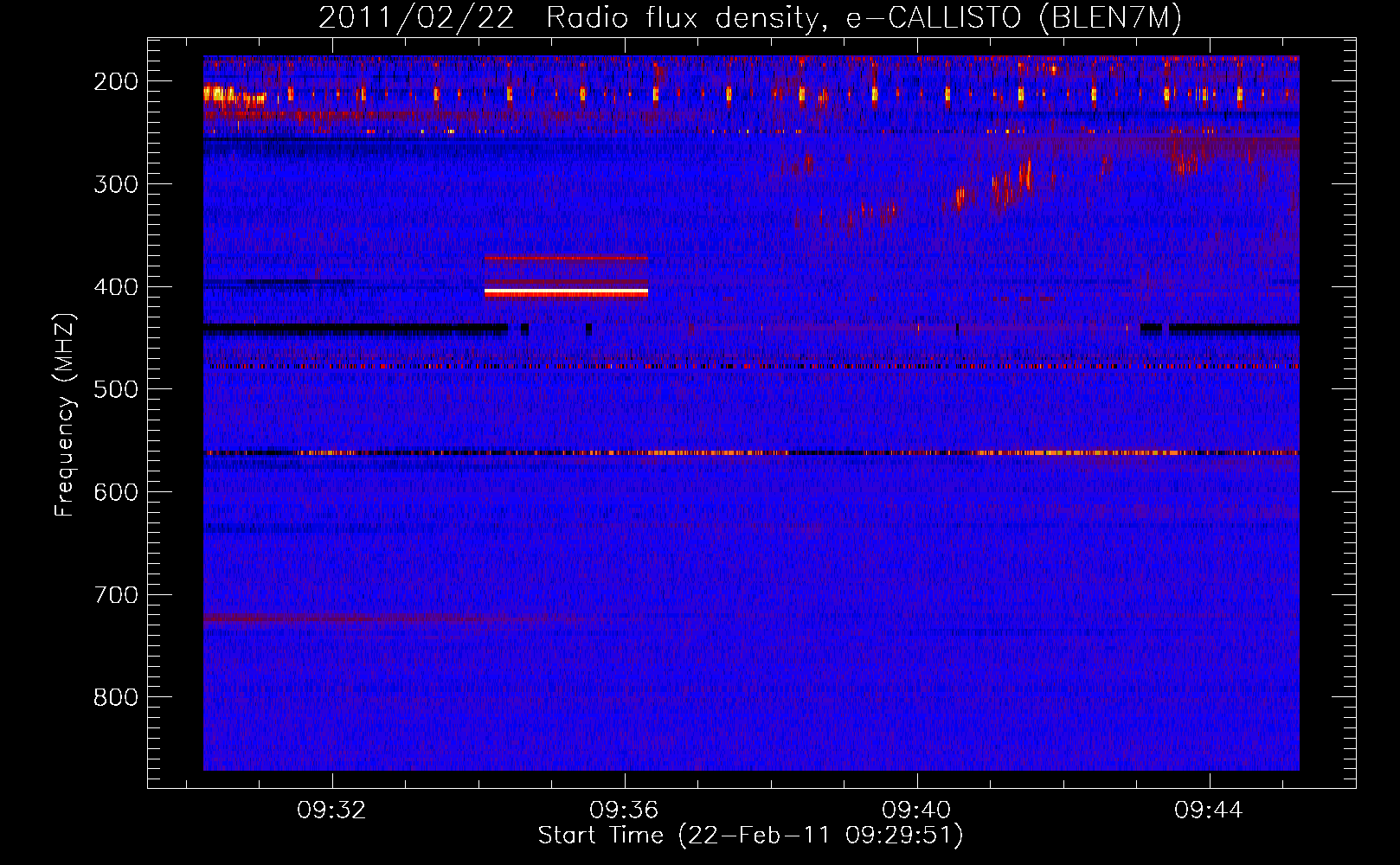
Task: Click the 09:32 time tick label
Action: point(331,811)
